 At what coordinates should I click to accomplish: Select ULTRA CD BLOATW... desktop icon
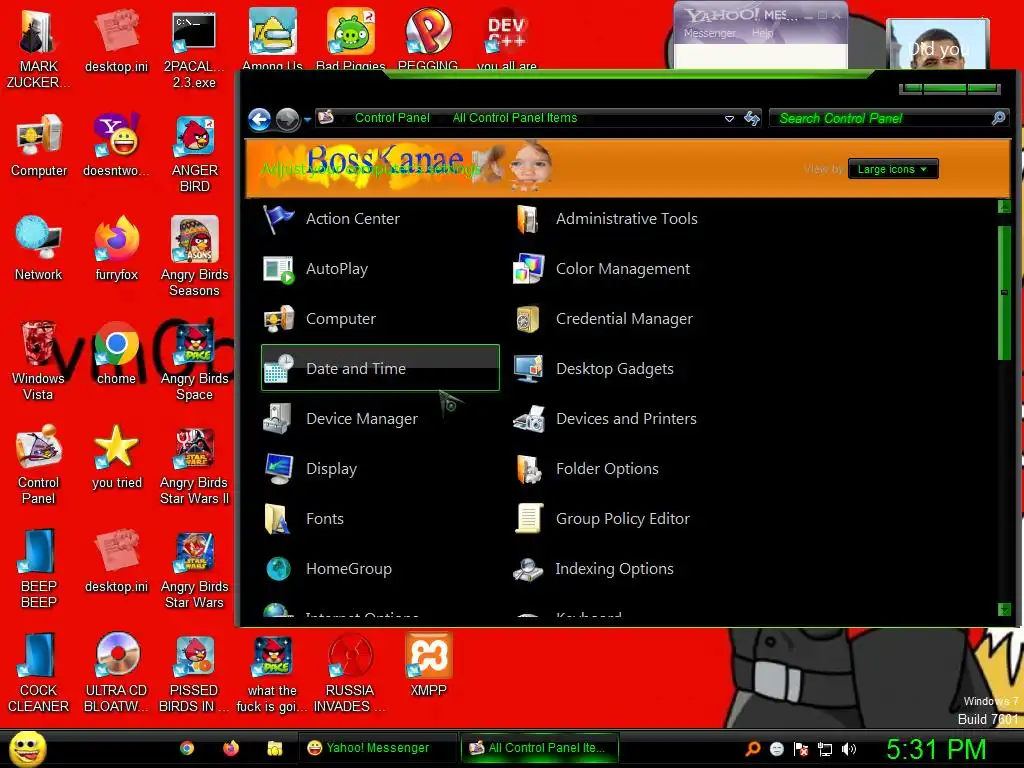pyautogui.click(x=116, y=673)
